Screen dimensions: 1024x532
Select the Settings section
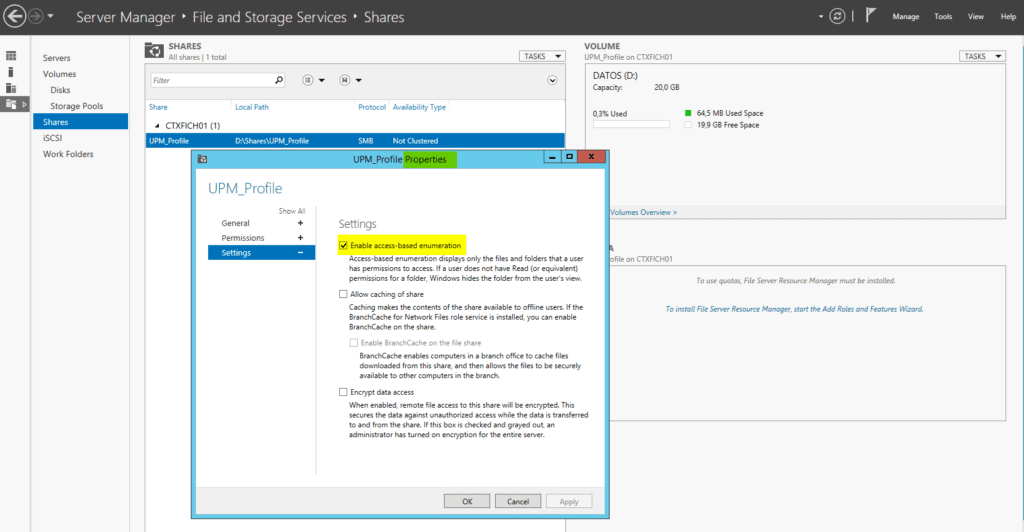(261, 253)
